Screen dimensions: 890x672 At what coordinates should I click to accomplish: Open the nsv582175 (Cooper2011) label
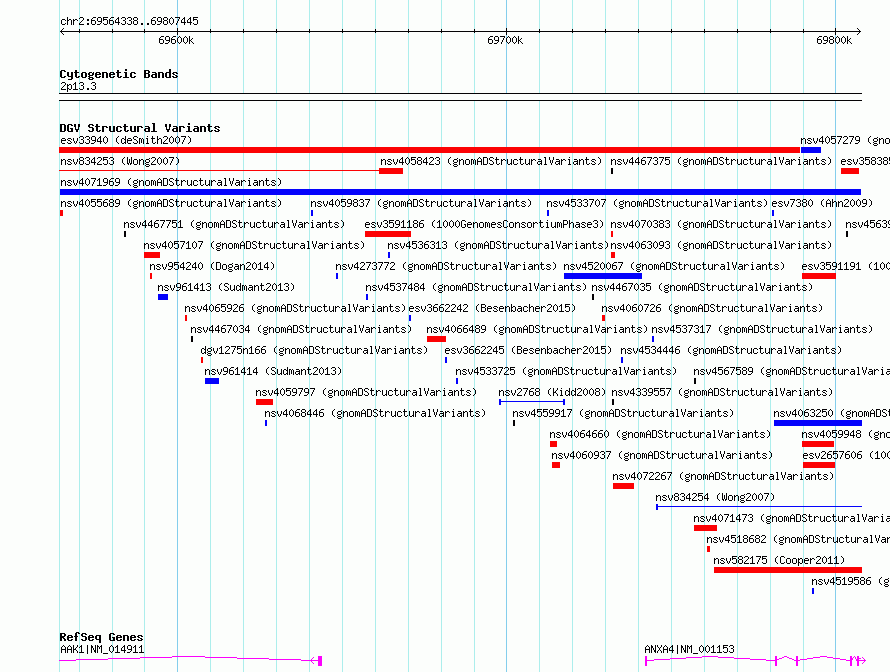click(x=779, y=560)
